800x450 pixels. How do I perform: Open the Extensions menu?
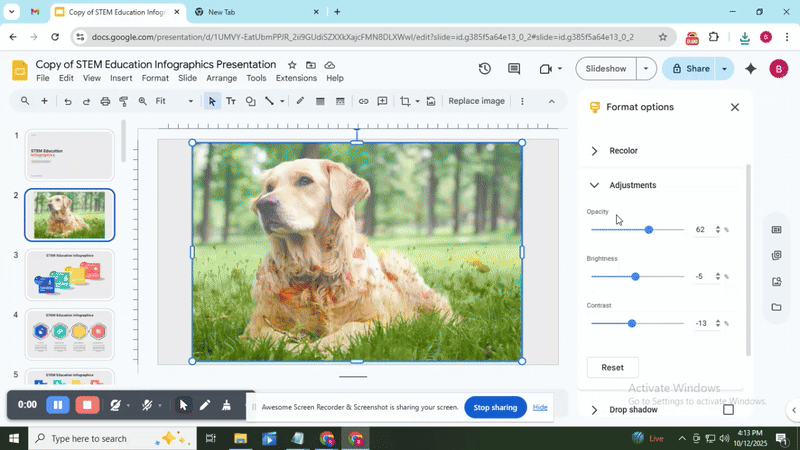click(295, 78)
